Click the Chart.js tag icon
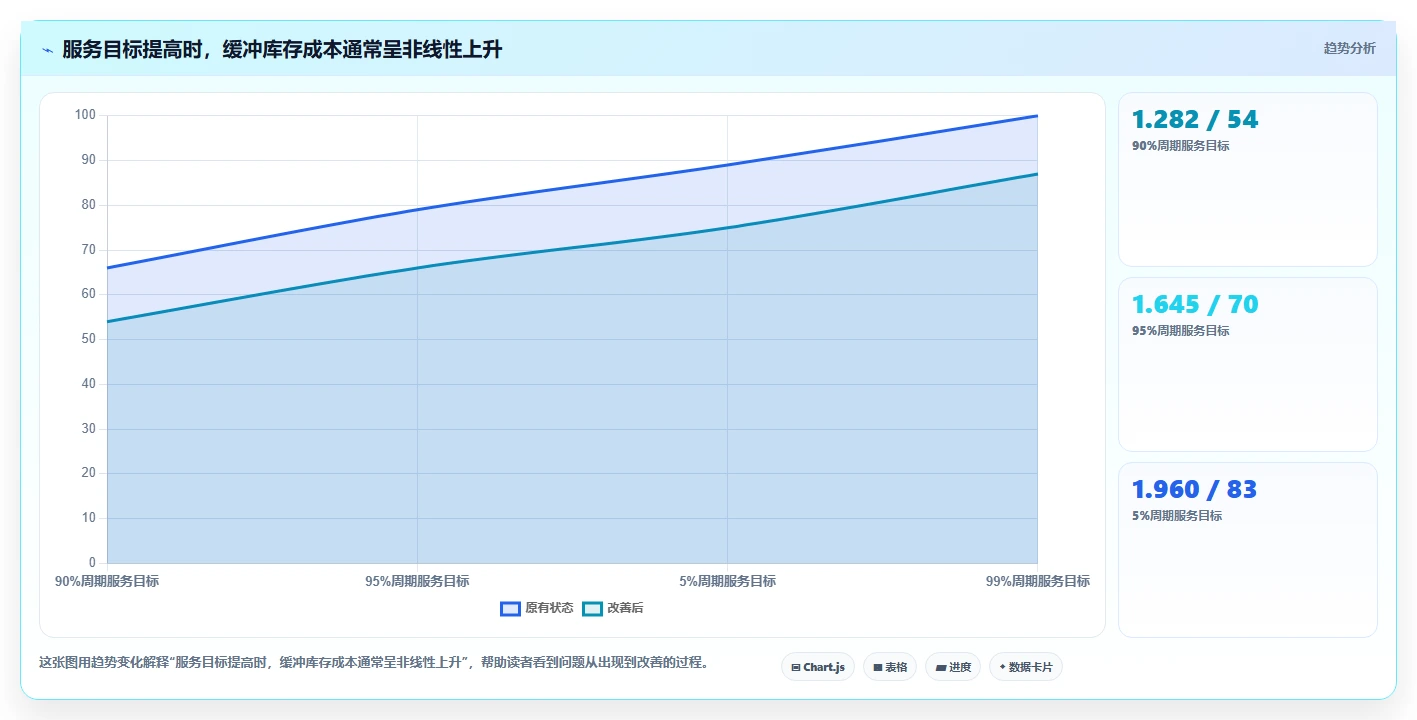 click(796, 667)
